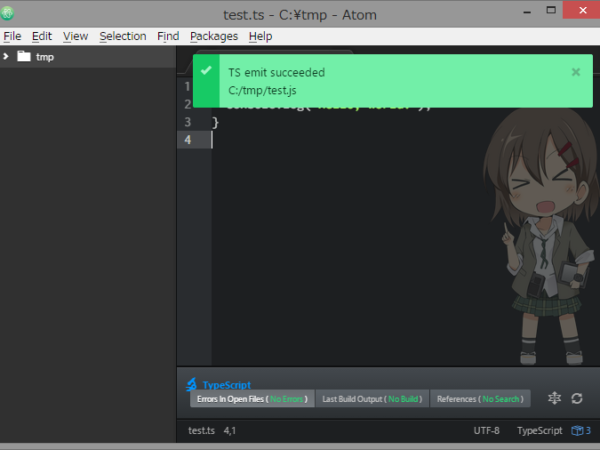
Task: Click the green checkmark success icon
Action: click(206, 70)
